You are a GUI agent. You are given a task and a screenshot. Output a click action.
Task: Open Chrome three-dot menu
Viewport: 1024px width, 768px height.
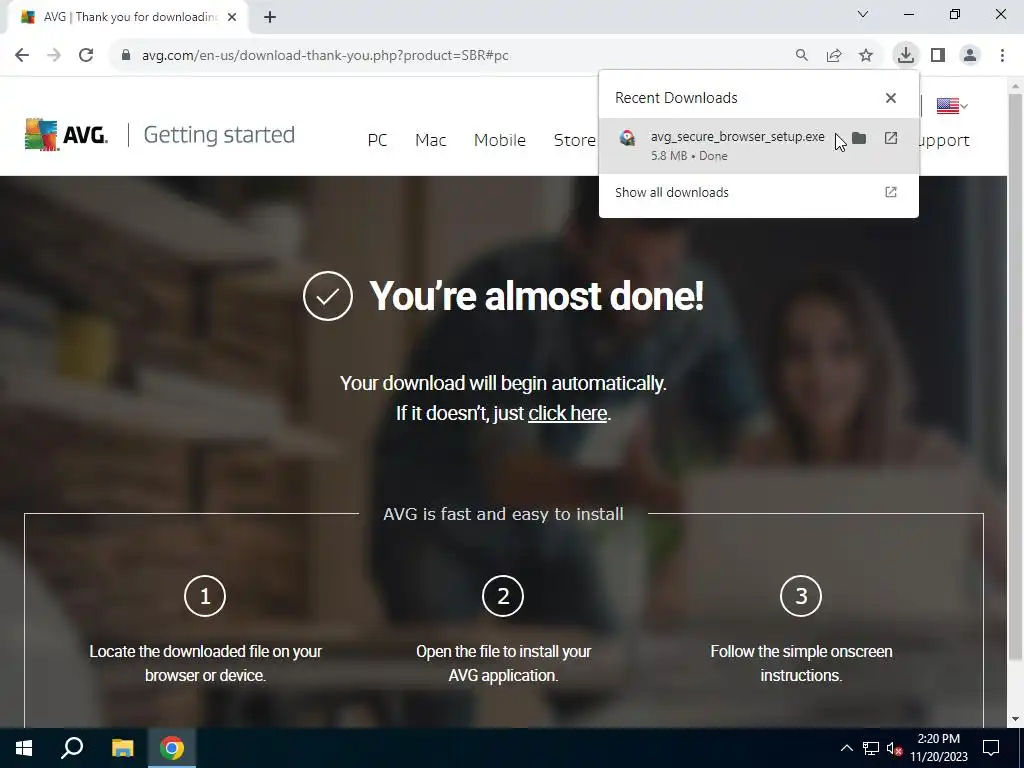(x=1002, y=56)
